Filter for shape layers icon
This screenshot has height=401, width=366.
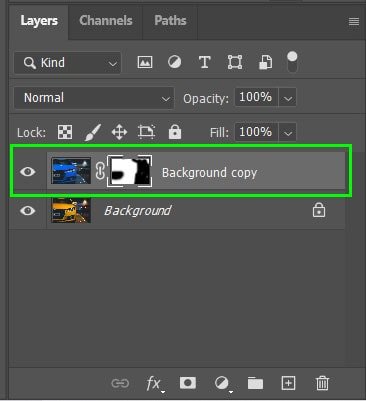point(235,62)
